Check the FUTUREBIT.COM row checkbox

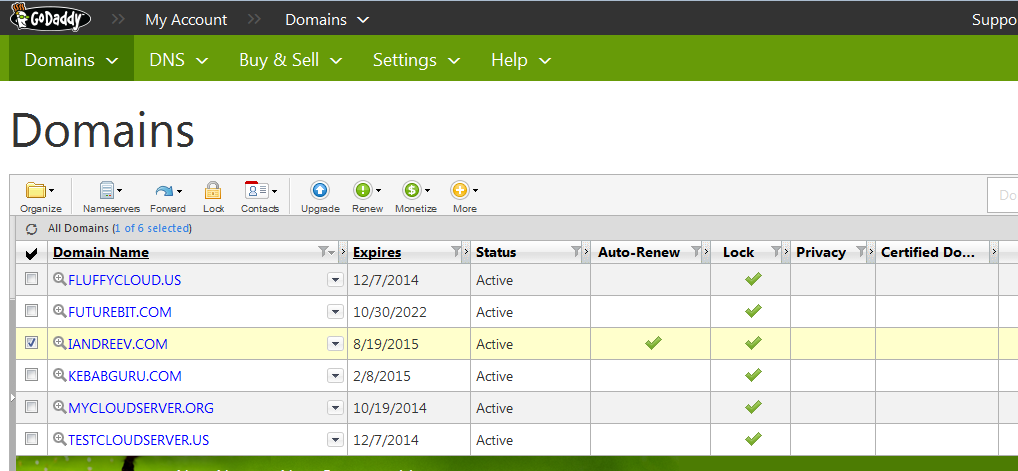click(x=31, y=311)
